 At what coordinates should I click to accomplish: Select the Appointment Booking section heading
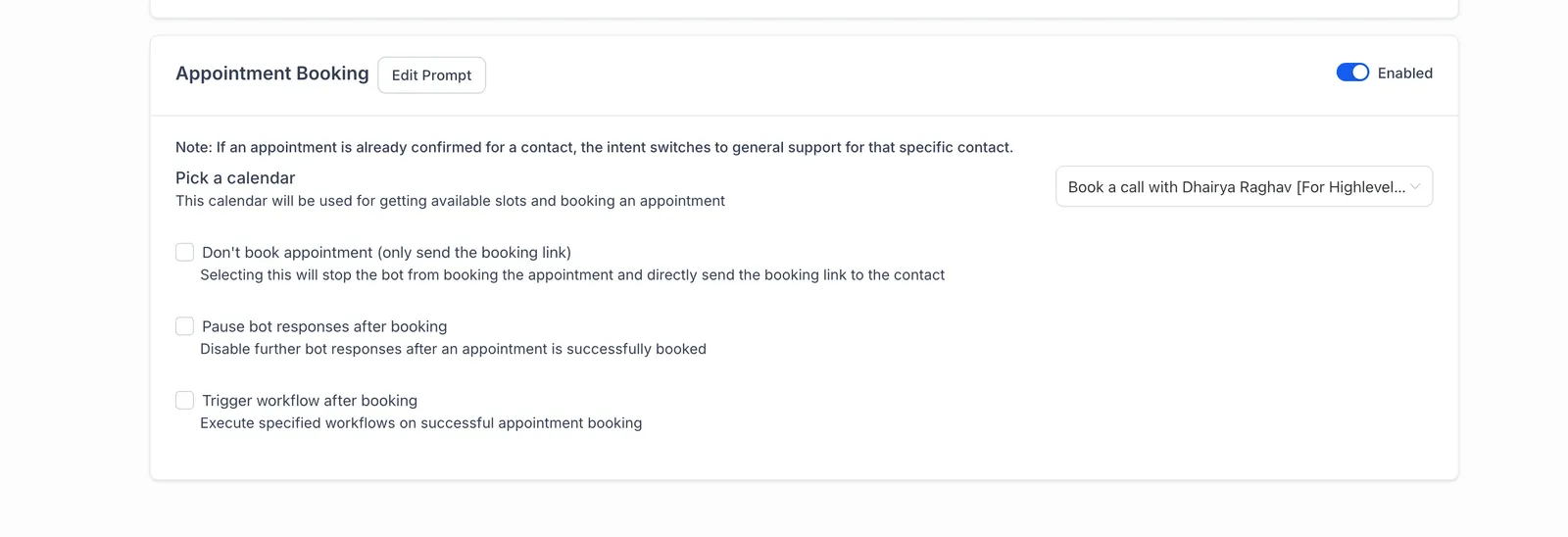pyautogui.click(x=272, y=73)
